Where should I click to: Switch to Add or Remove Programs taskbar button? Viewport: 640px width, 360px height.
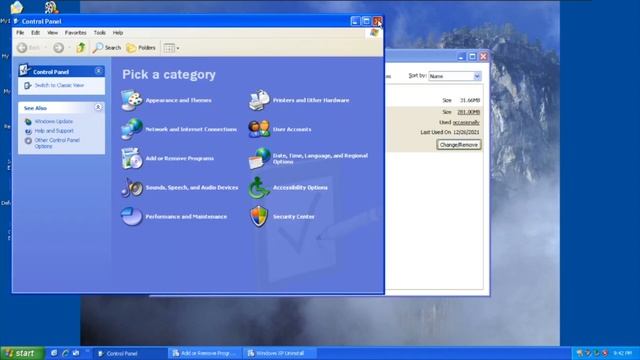click(x=205, y=353)
